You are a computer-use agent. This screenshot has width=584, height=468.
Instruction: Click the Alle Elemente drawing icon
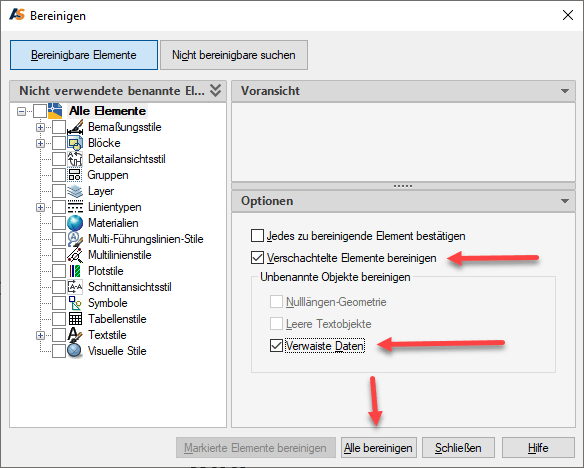[x=55, y=111]
